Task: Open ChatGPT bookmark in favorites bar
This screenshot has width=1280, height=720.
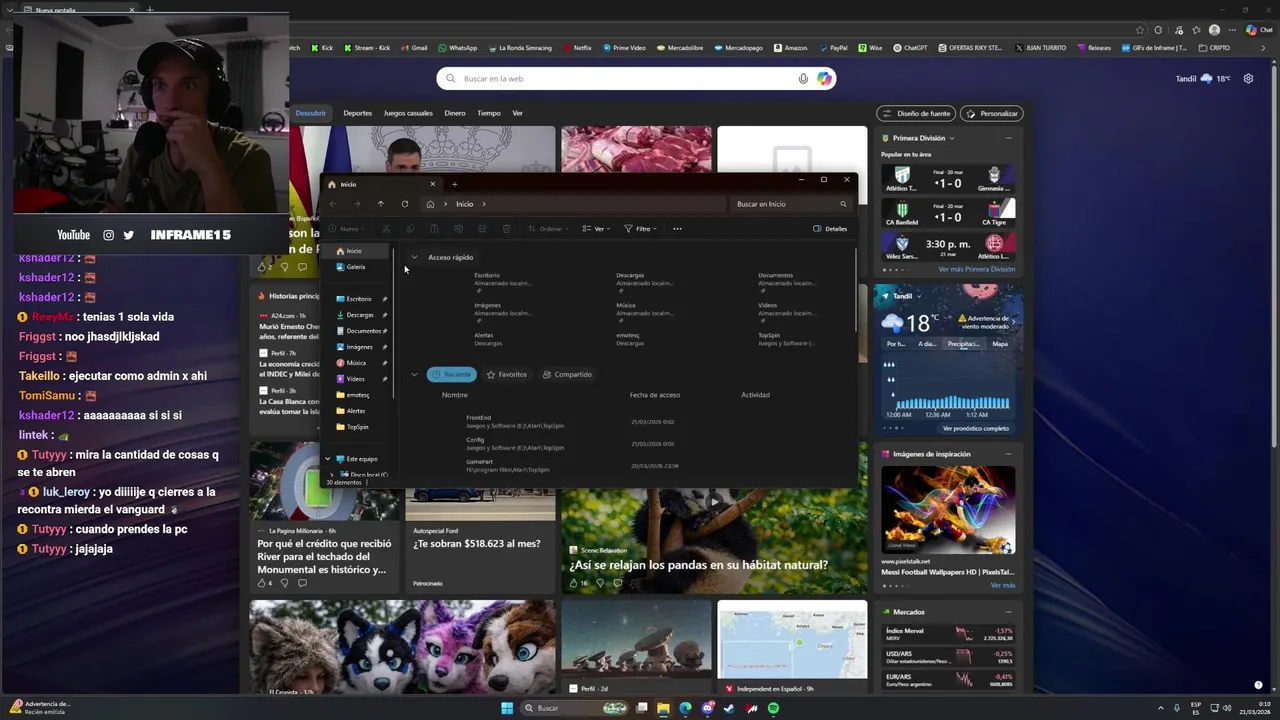Action: (x=910, y=48)
